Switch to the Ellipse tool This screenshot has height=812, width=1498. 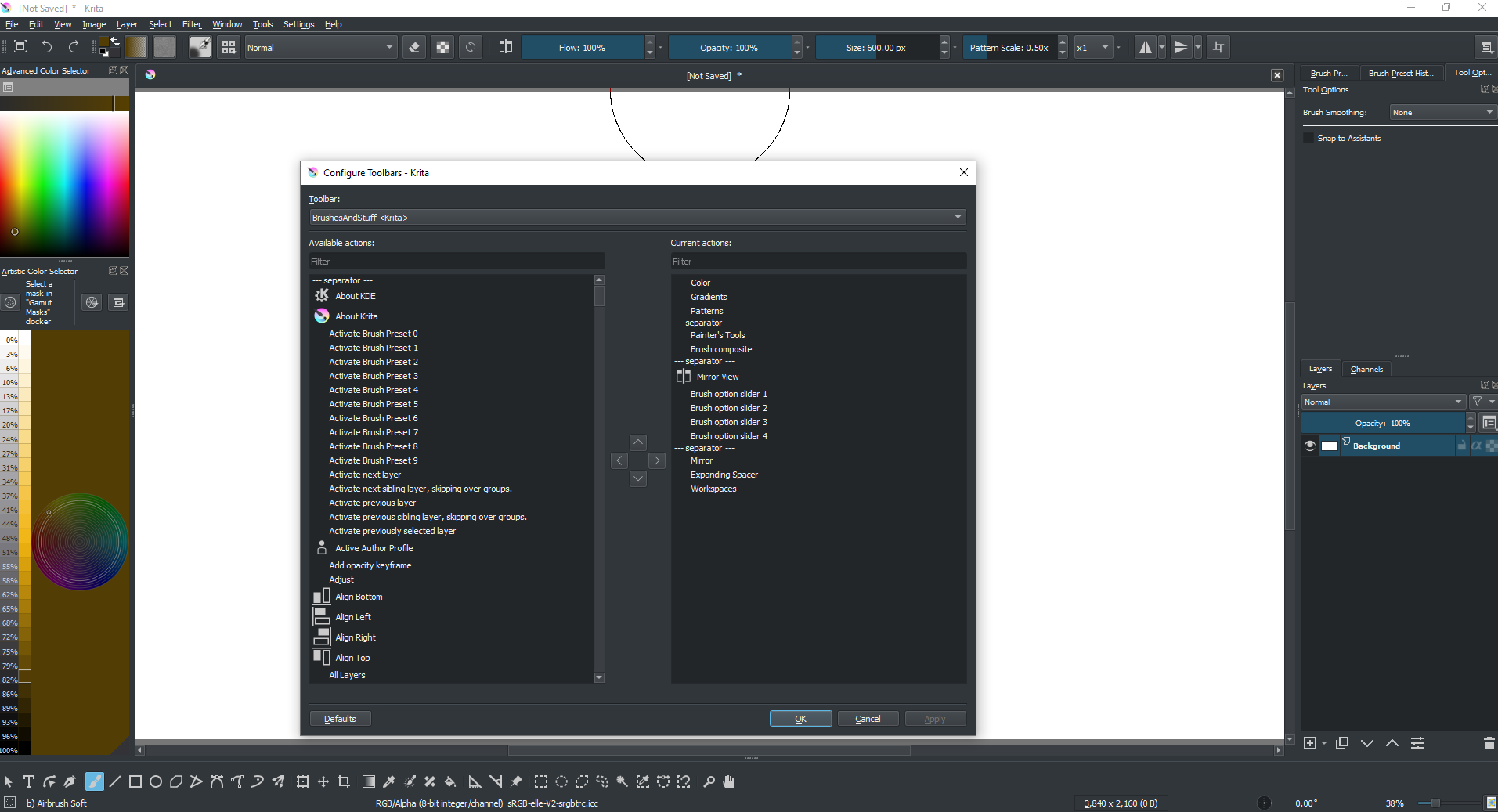pos(155,781)
